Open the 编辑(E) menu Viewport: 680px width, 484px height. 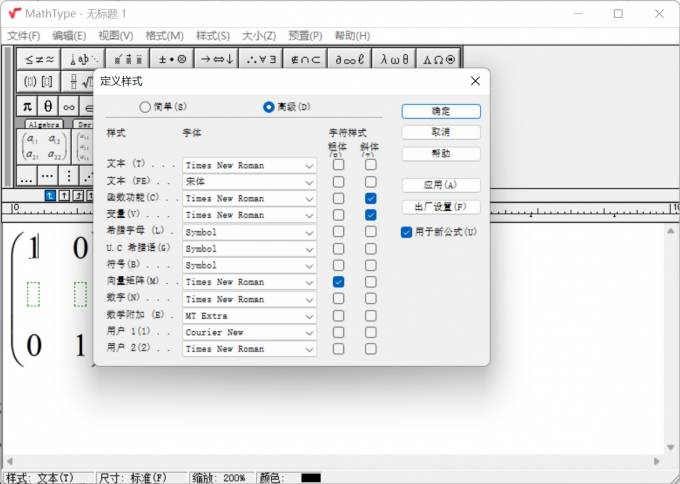tap(69, 36)
